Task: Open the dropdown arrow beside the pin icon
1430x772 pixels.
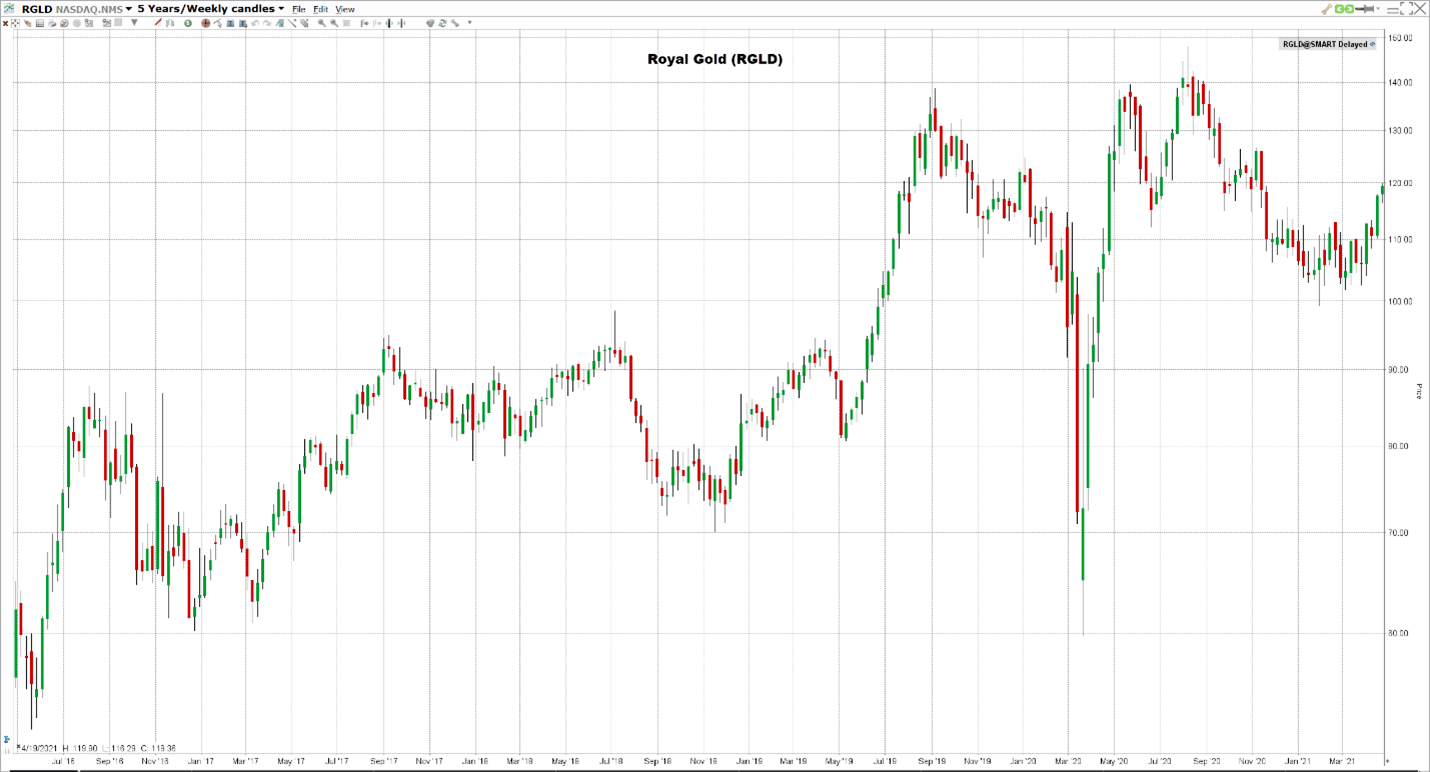Action: click(x=1378, y=8)
